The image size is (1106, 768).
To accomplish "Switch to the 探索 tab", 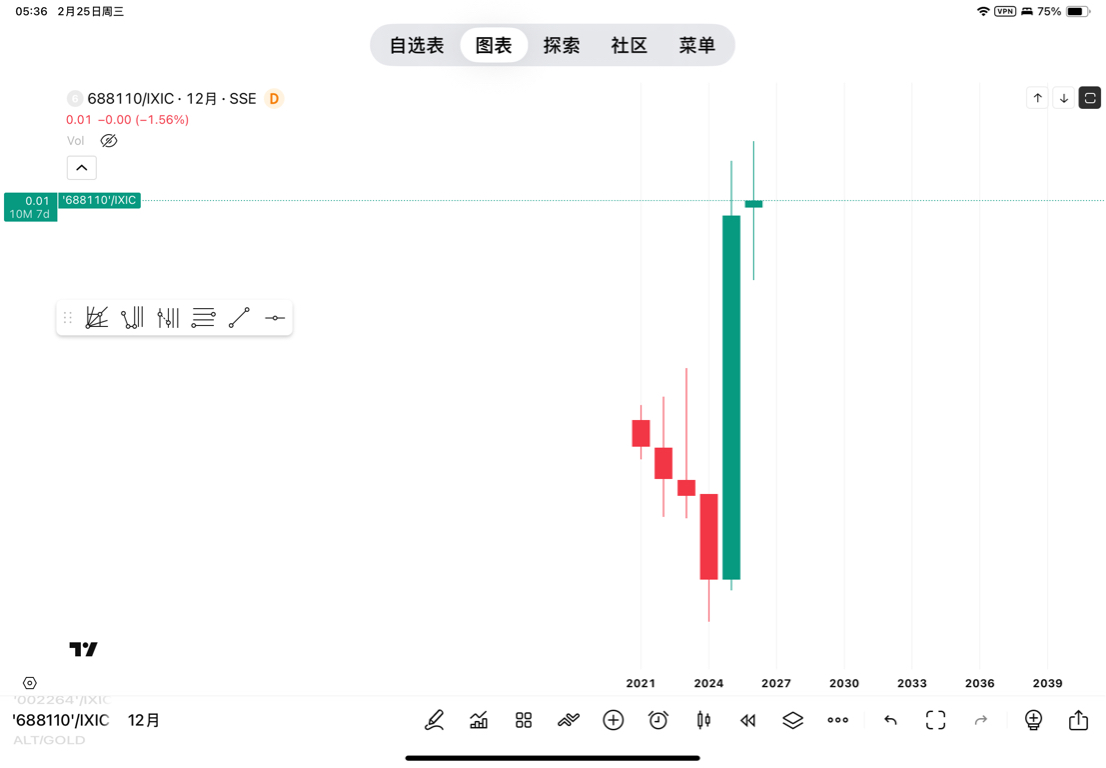I will click(561, 46).
